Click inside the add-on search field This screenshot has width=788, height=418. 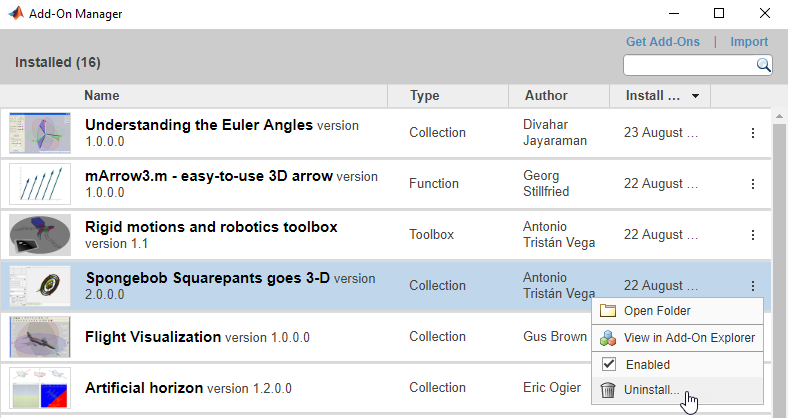click(688, 65)
